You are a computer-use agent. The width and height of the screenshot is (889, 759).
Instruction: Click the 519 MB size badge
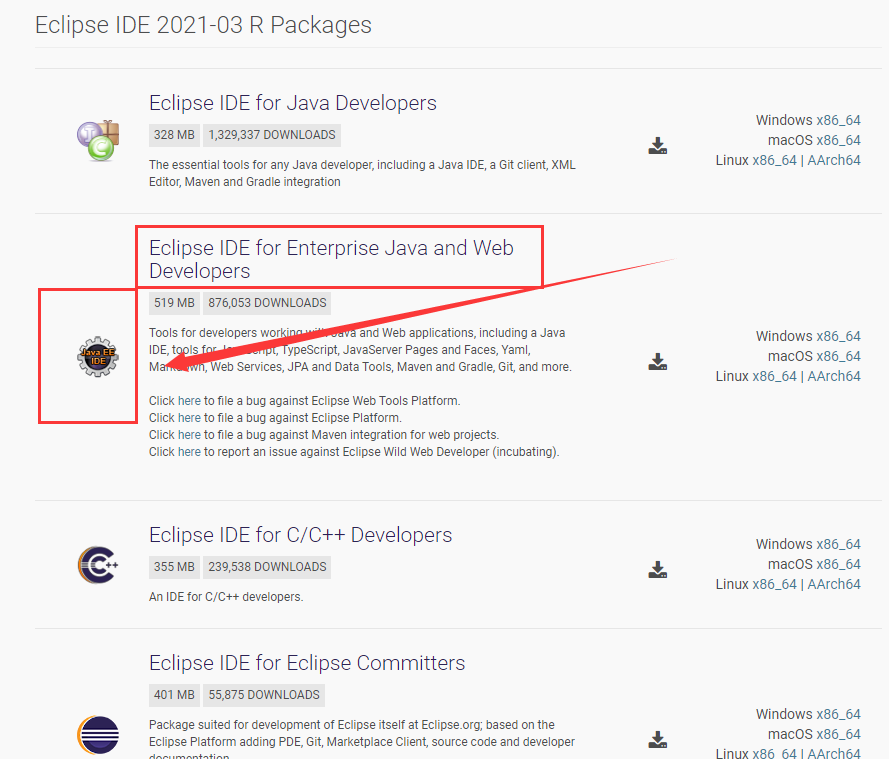pos(174,303)
